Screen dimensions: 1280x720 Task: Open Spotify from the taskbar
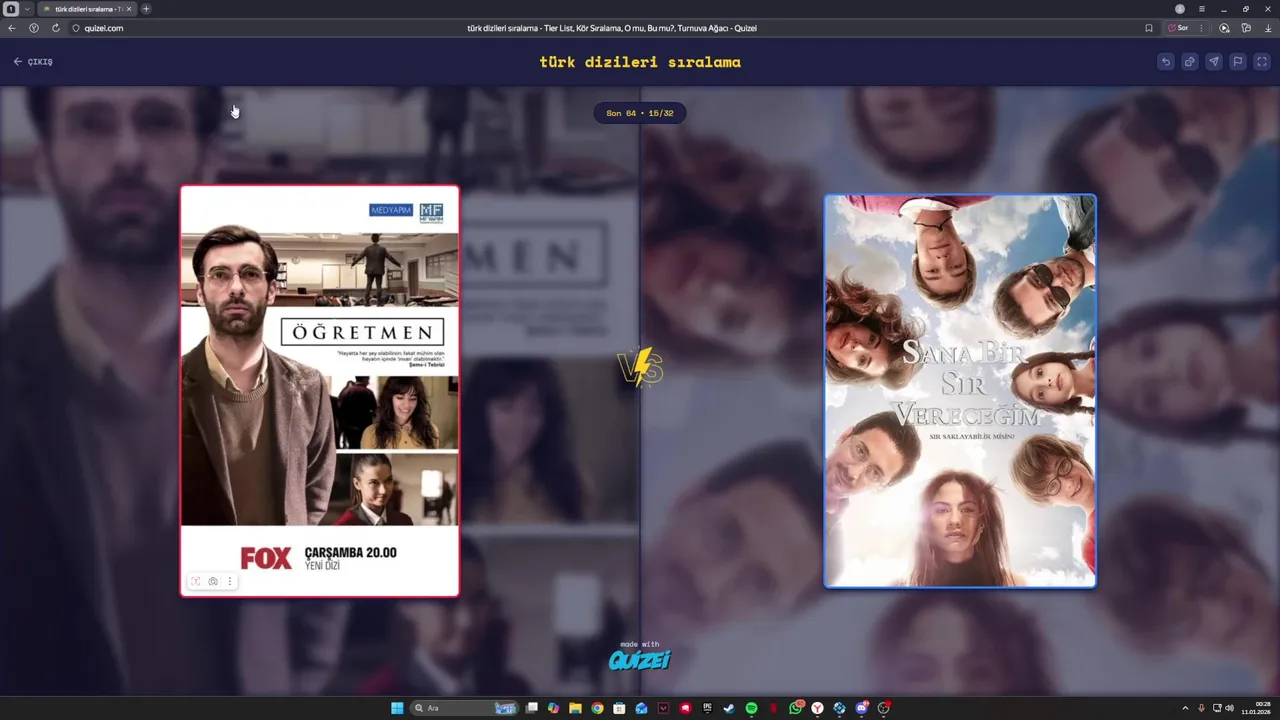751,708
